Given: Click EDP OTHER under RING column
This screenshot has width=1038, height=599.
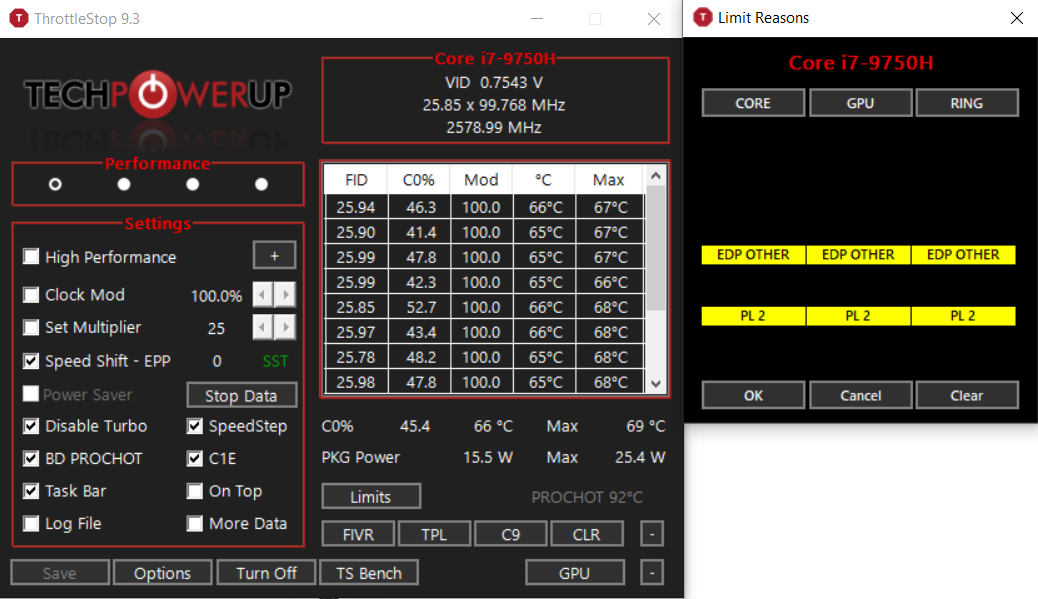Looking at the screenshot, I should (x=963, y=255).
